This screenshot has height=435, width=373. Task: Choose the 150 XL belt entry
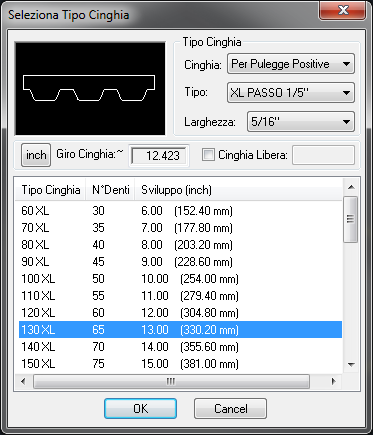tap(180, 364)
